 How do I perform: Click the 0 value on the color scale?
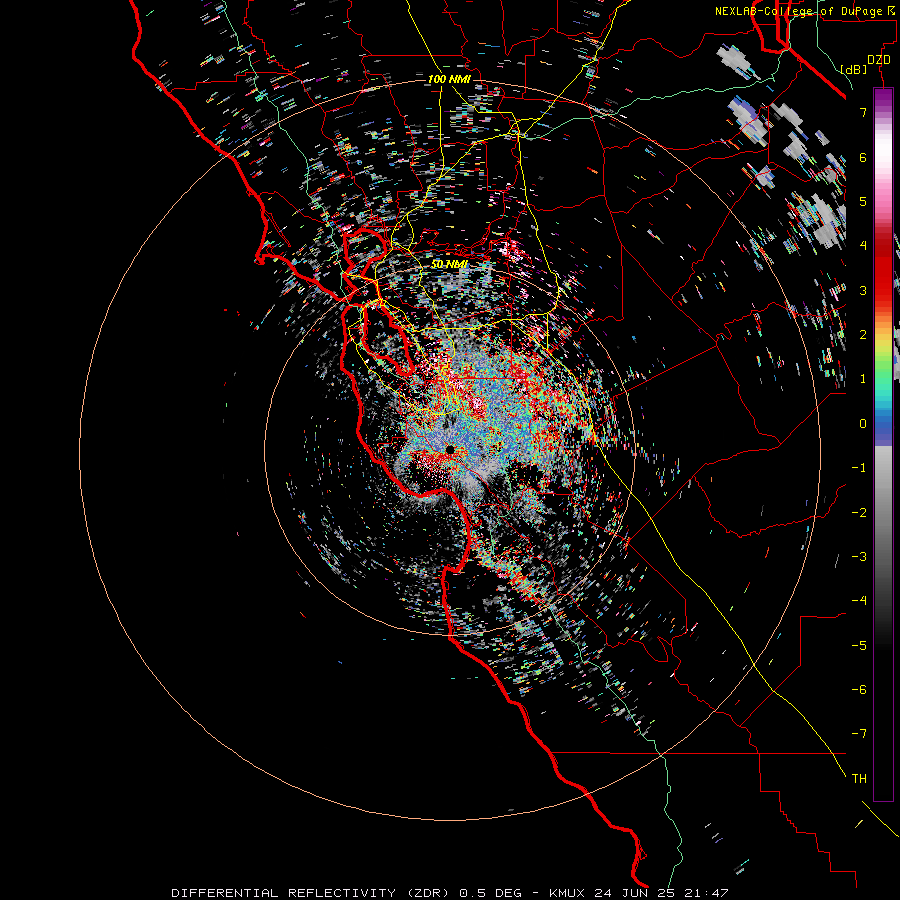863,424
